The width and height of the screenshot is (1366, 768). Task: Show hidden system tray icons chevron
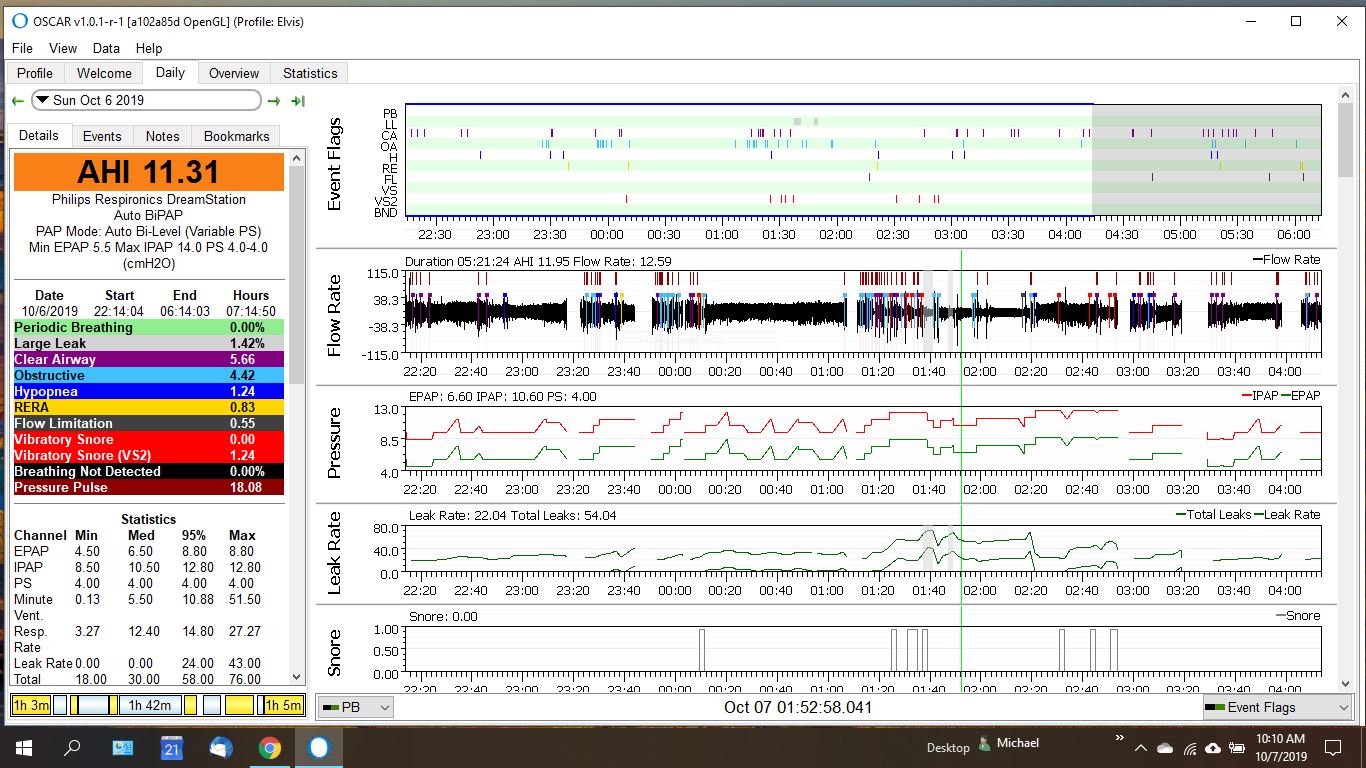click(1141, 748)
